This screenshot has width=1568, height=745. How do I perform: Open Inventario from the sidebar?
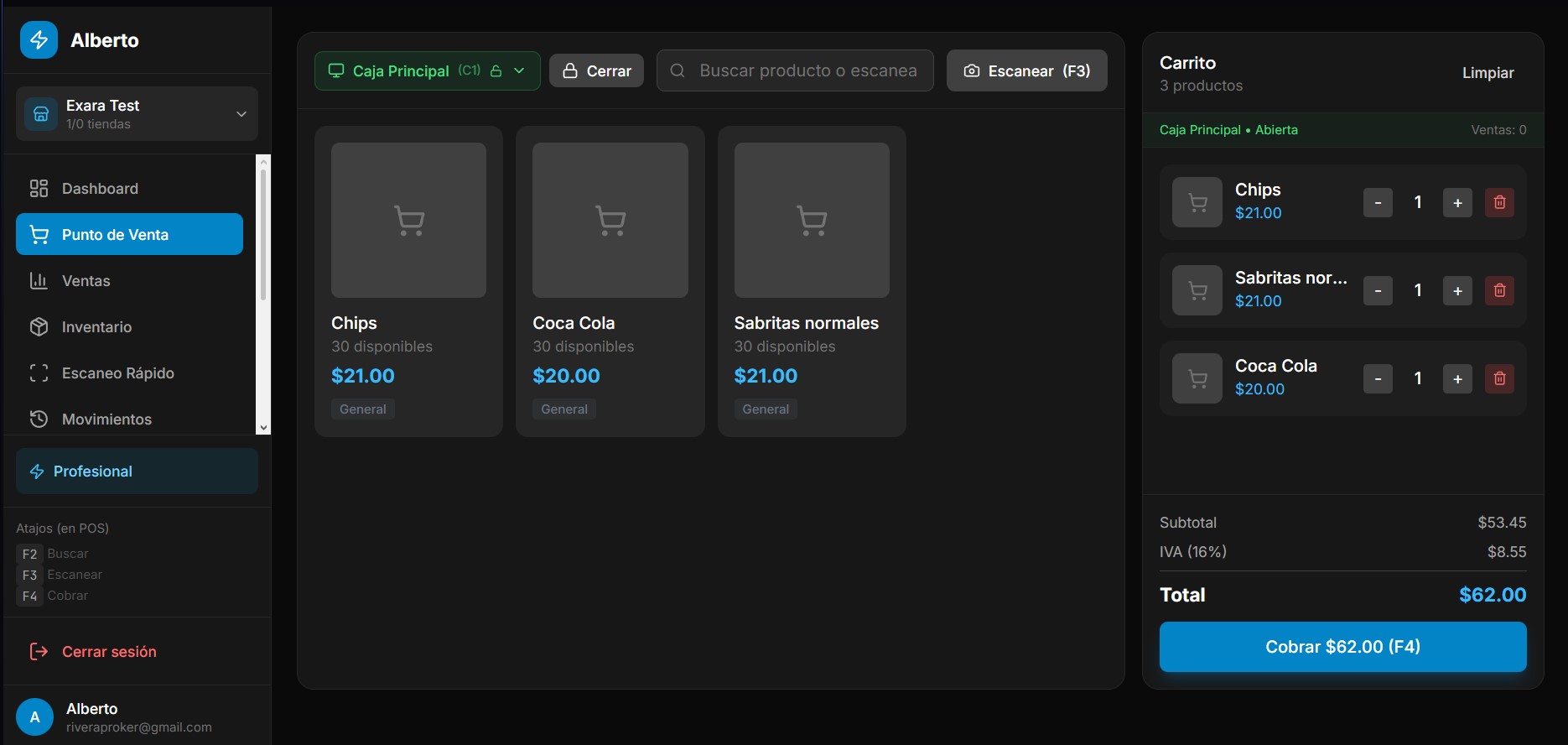click(x=96, y=327)
